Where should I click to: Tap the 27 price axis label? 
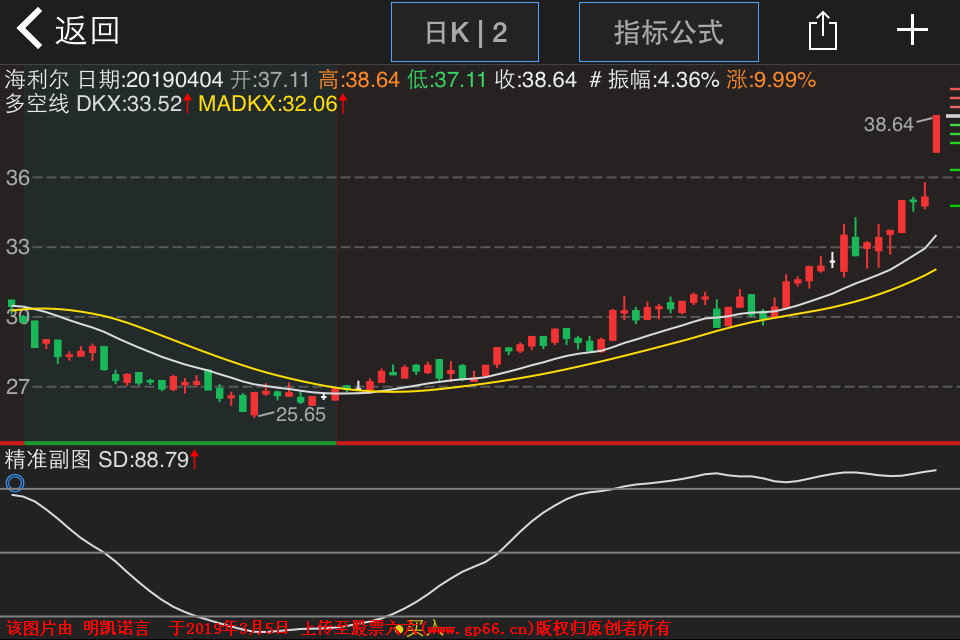tap(18, 386)
